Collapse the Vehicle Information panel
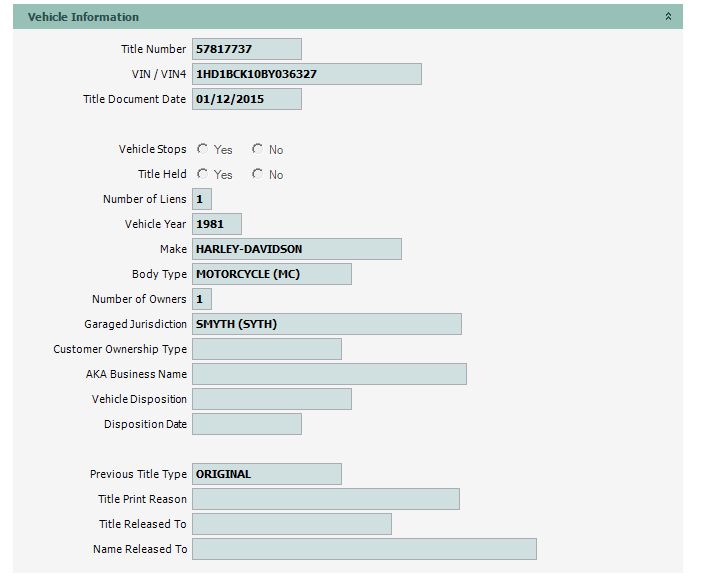 click(668, 17)
